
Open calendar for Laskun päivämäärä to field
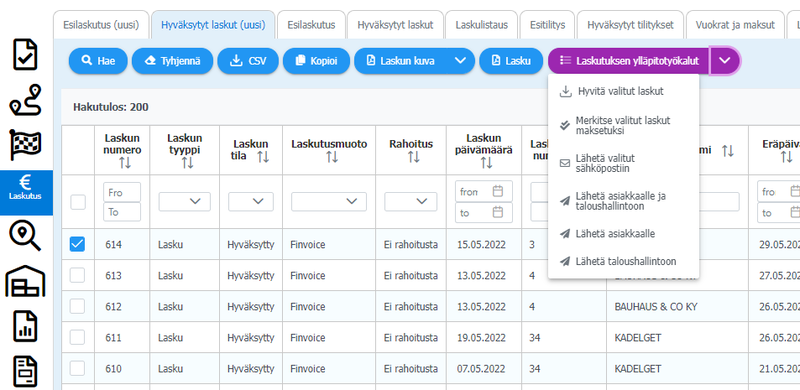point(498,212)
